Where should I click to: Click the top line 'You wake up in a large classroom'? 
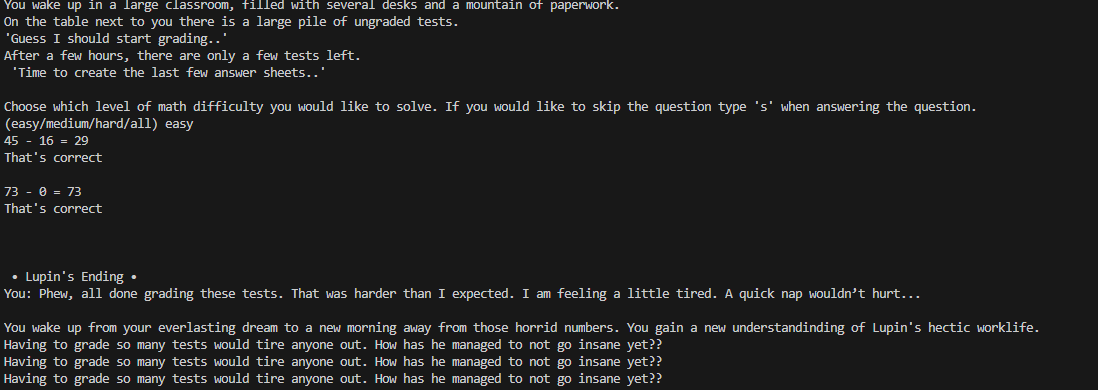pyautogui.click(x=312, y=6)
